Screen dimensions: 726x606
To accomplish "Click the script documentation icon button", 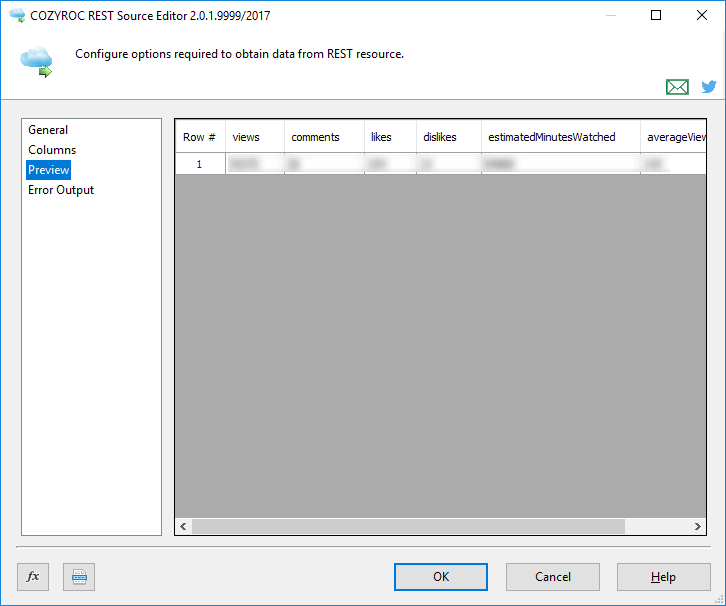I will [79, 577].
